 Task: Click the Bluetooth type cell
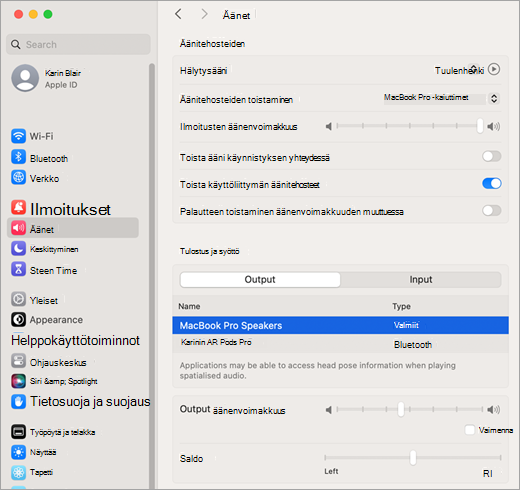[413, 345]
